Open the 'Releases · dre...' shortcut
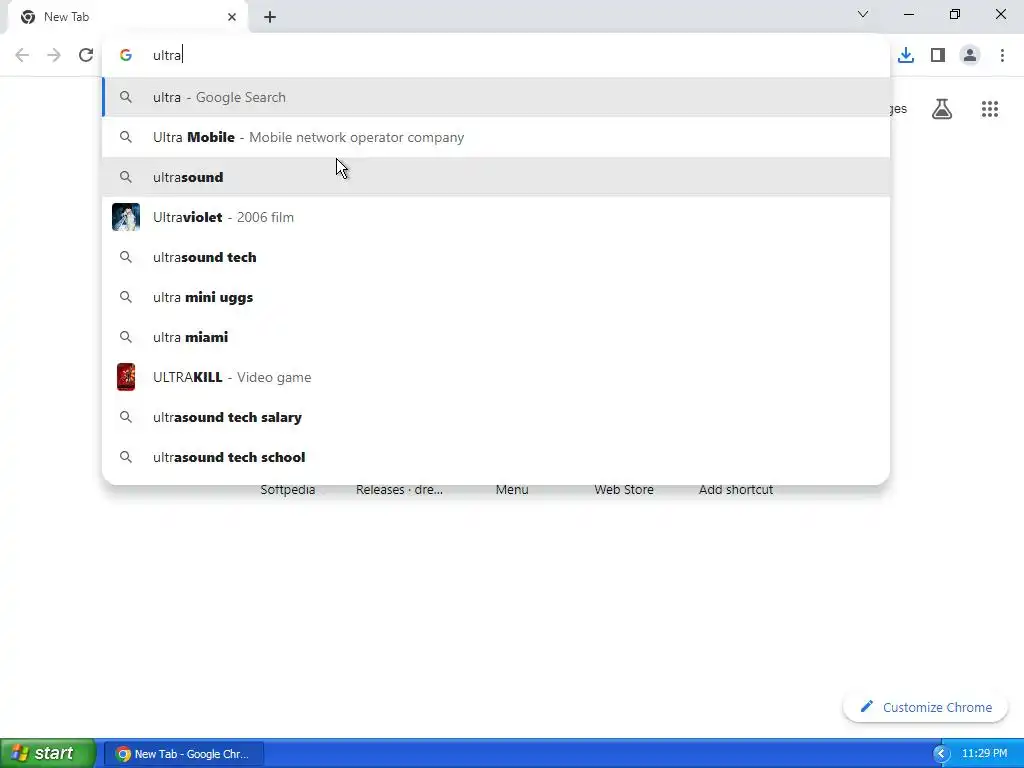The width and height of the screenshot is (1024, 768). click(400, 490)
